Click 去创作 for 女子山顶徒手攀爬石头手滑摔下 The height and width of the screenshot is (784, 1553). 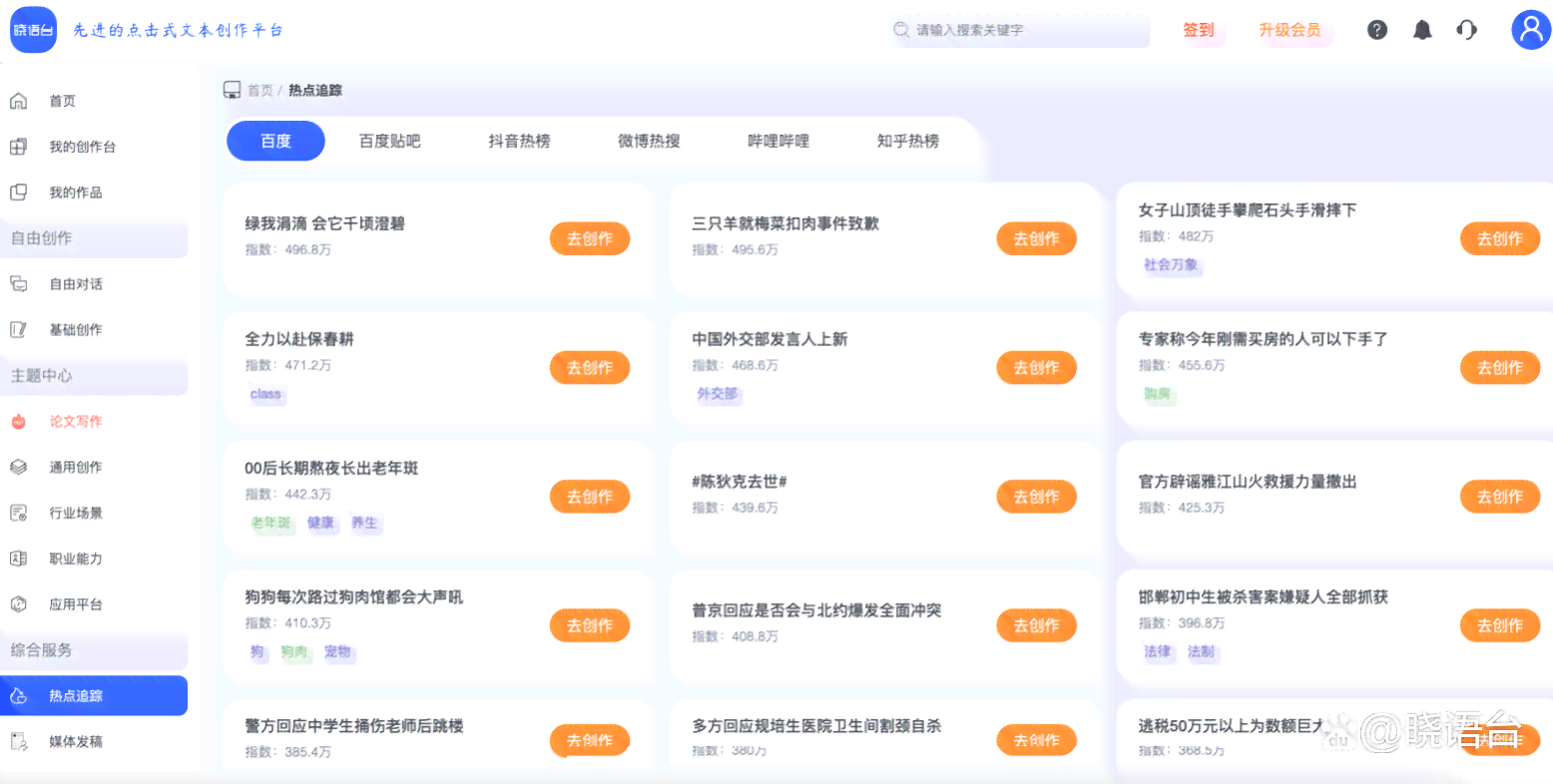[x=1500, y=238]
